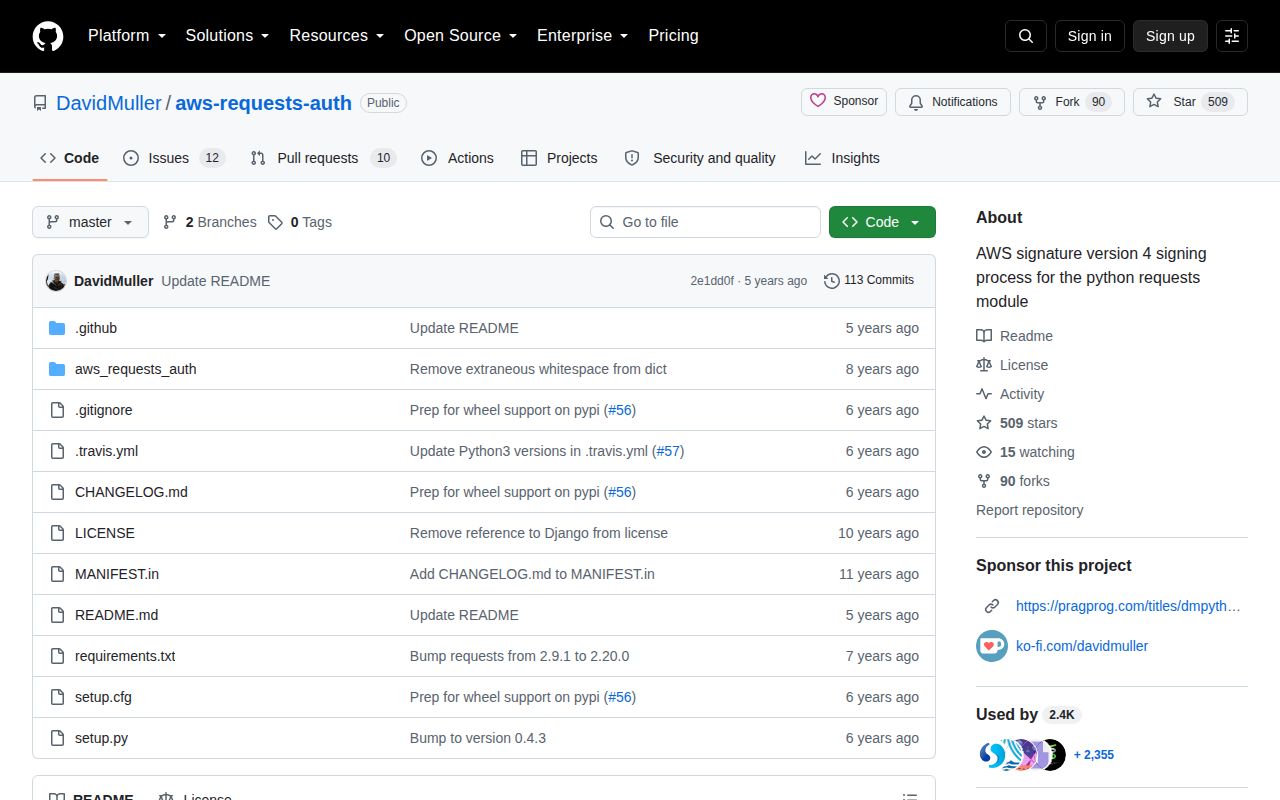1280x800 pixels.
Task: Open commit hash 2e1dd0f link
Action: point(712,281)
